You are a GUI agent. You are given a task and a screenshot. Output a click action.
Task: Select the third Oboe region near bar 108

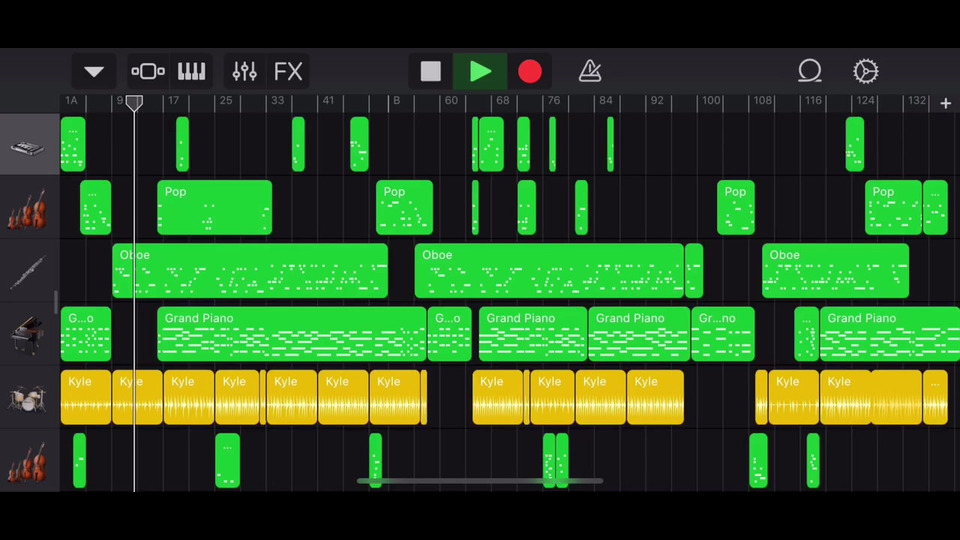(x=835, y=271)
